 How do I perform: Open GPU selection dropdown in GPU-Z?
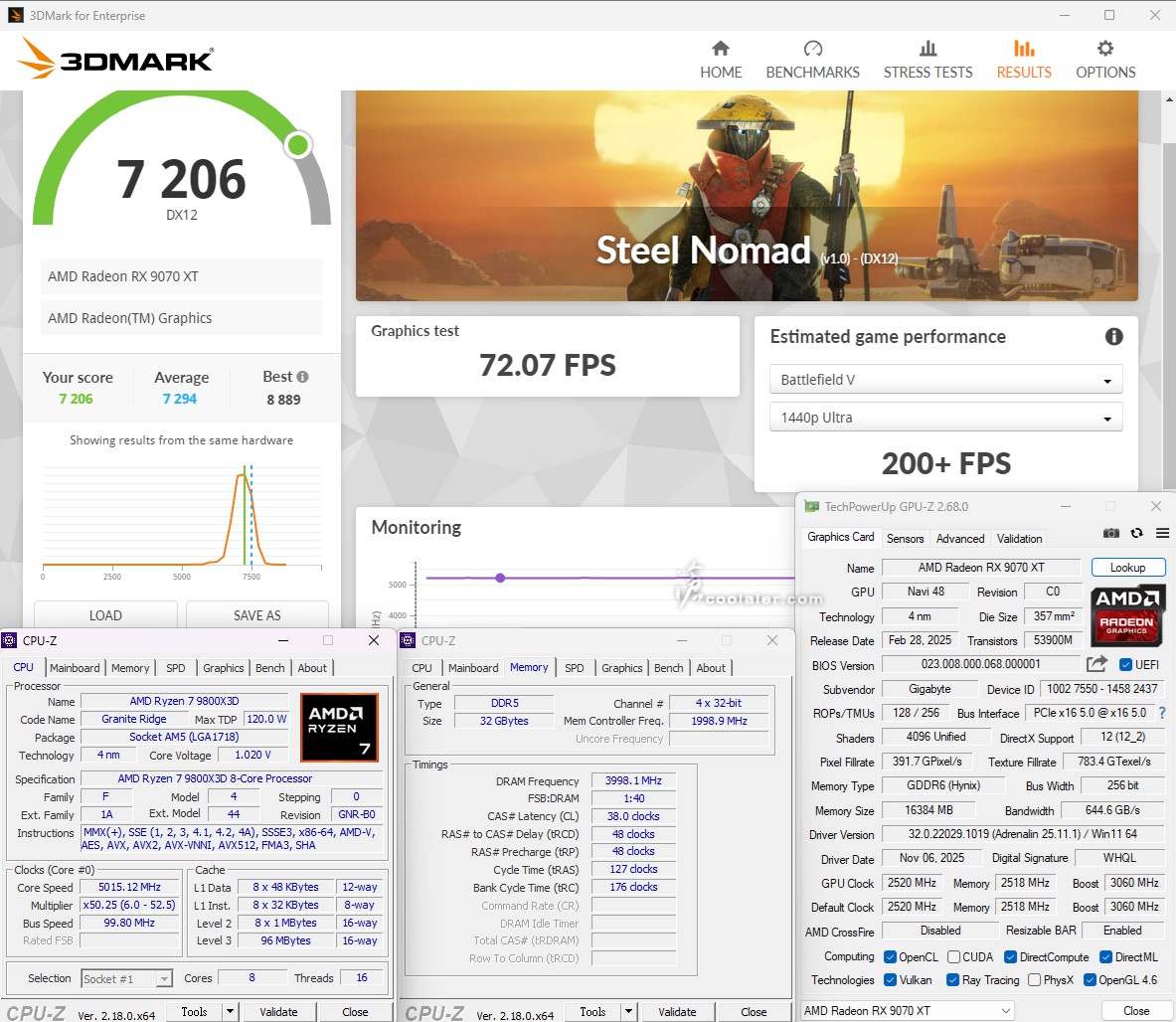point(907,1011)
